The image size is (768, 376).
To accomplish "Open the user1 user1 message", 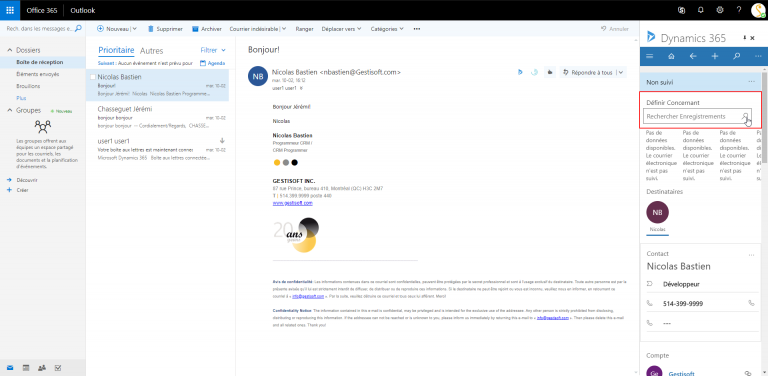I will tap(157, 149).
